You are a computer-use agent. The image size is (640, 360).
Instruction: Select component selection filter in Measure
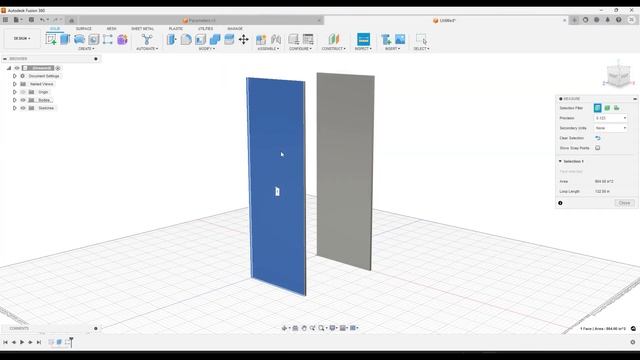[x=616, y=108]
